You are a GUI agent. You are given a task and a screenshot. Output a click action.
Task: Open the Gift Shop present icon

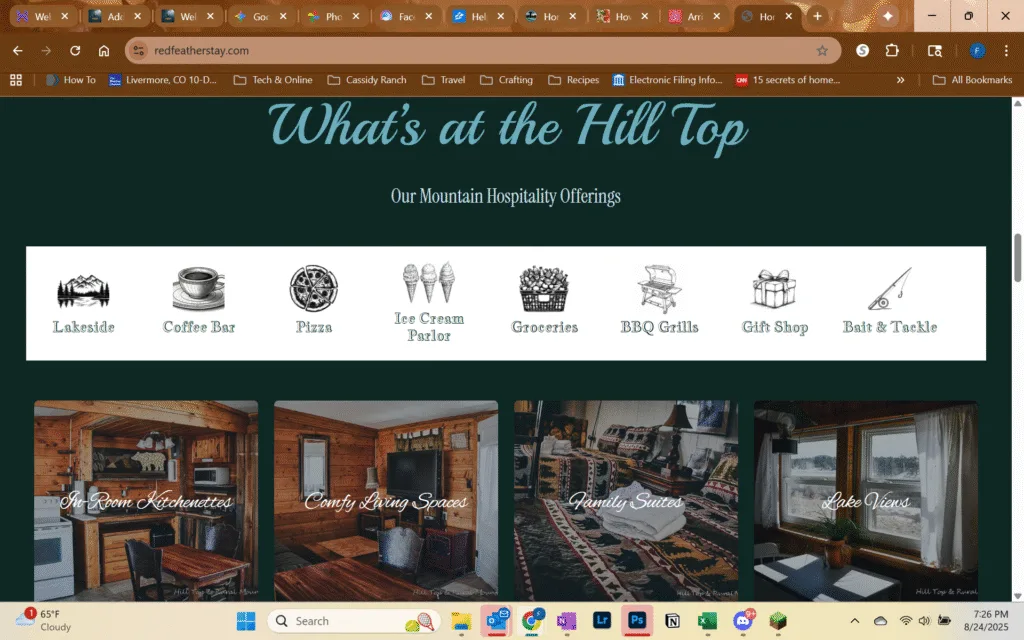point(774,288)
